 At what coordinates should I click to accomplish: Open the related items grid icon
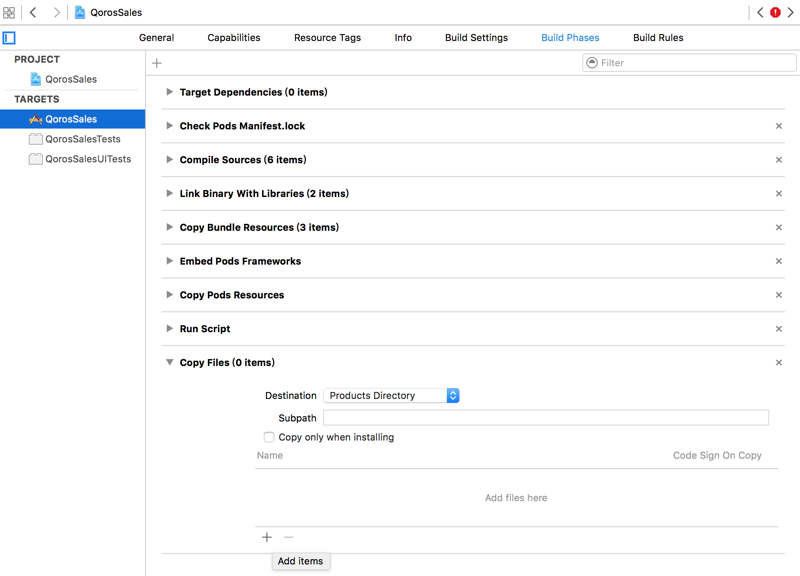click(9, 12)
